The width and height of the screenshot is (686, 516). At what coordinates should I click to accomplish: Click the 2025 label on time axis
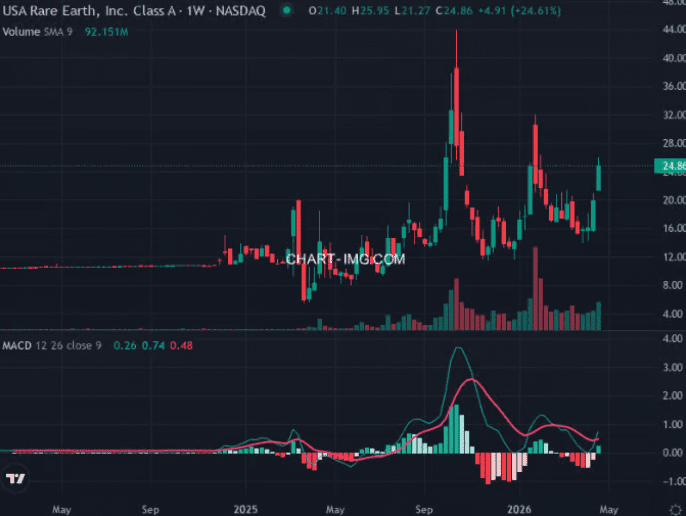[x=246, y=508]
